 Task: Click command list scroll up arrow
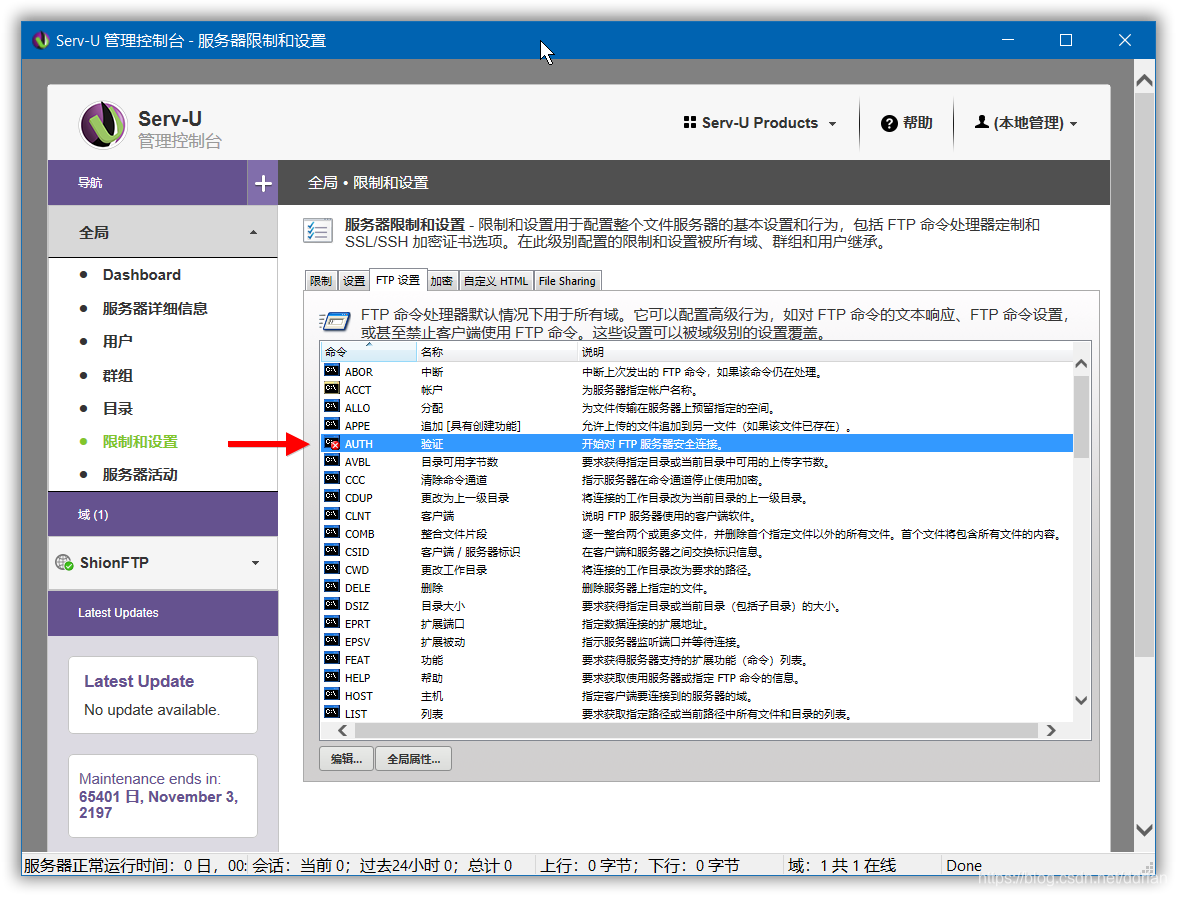tap(1081, 364)
